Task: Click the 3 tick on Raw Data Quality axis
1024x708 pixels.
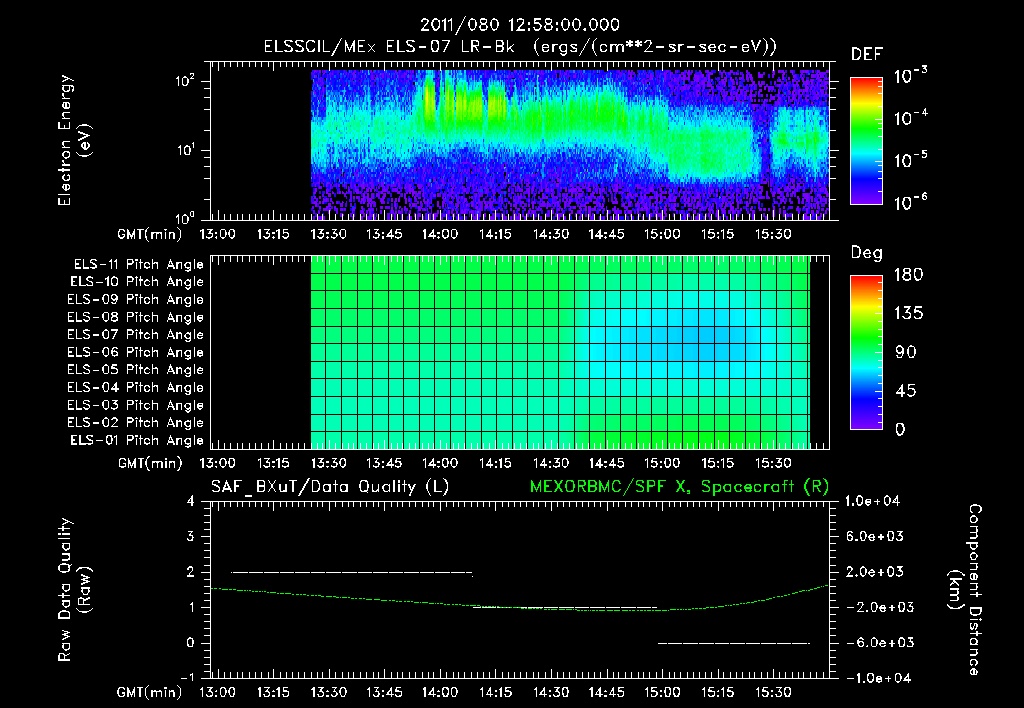Action: [191, 537]
